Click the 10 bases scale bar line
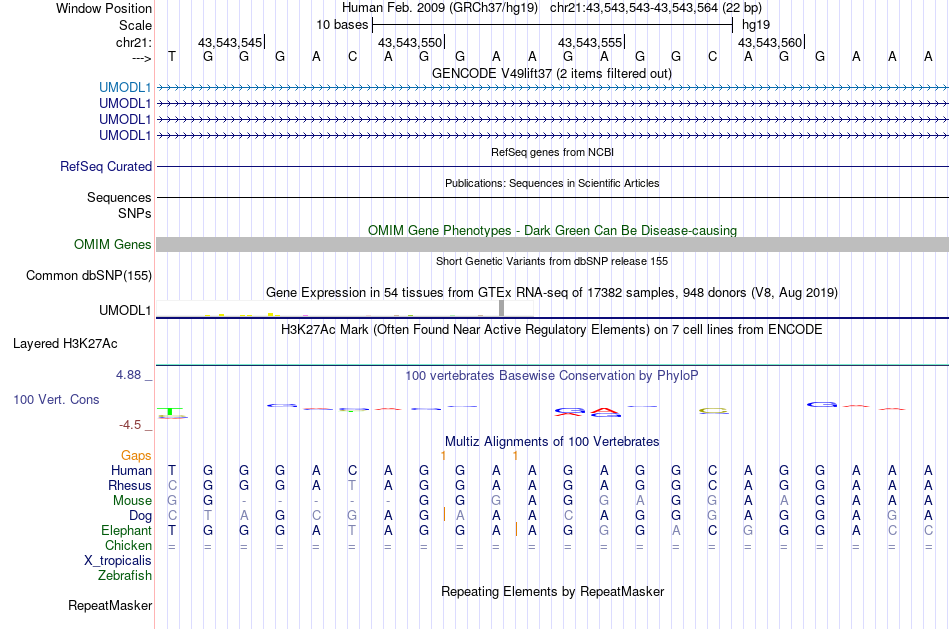The image size is (950, 629). point(553,25)
